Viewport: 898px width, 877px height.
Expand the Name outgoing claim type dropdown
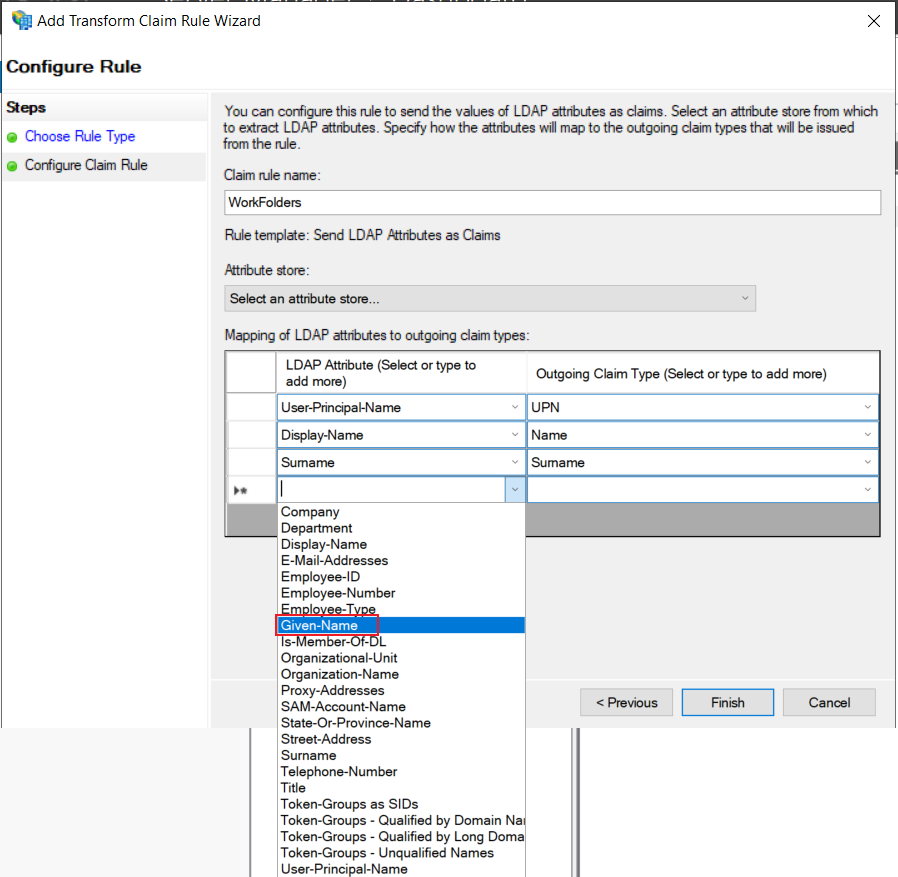(867, 435)
